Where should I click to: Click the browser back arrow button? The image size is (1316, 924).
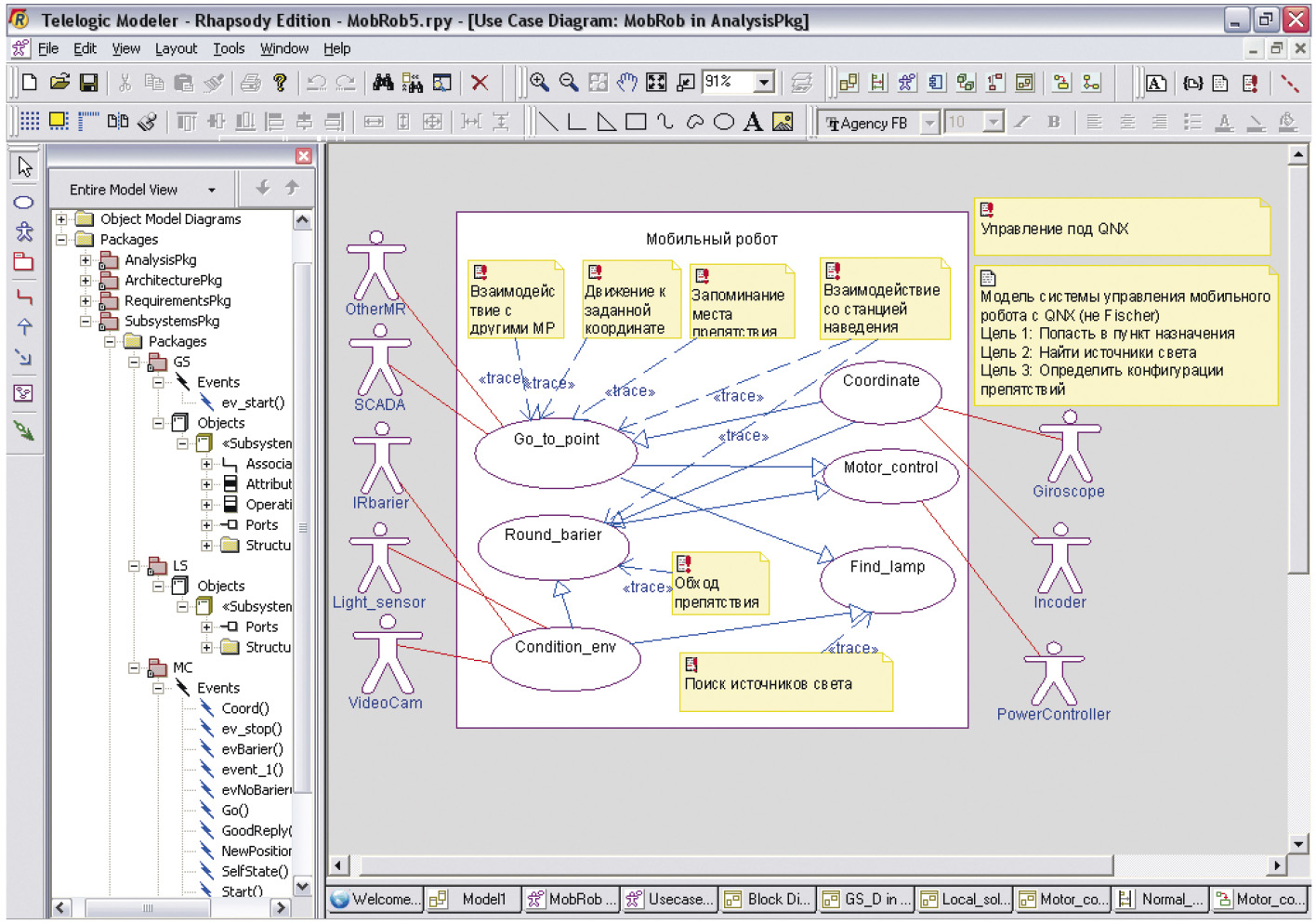[x=263, y=189]
